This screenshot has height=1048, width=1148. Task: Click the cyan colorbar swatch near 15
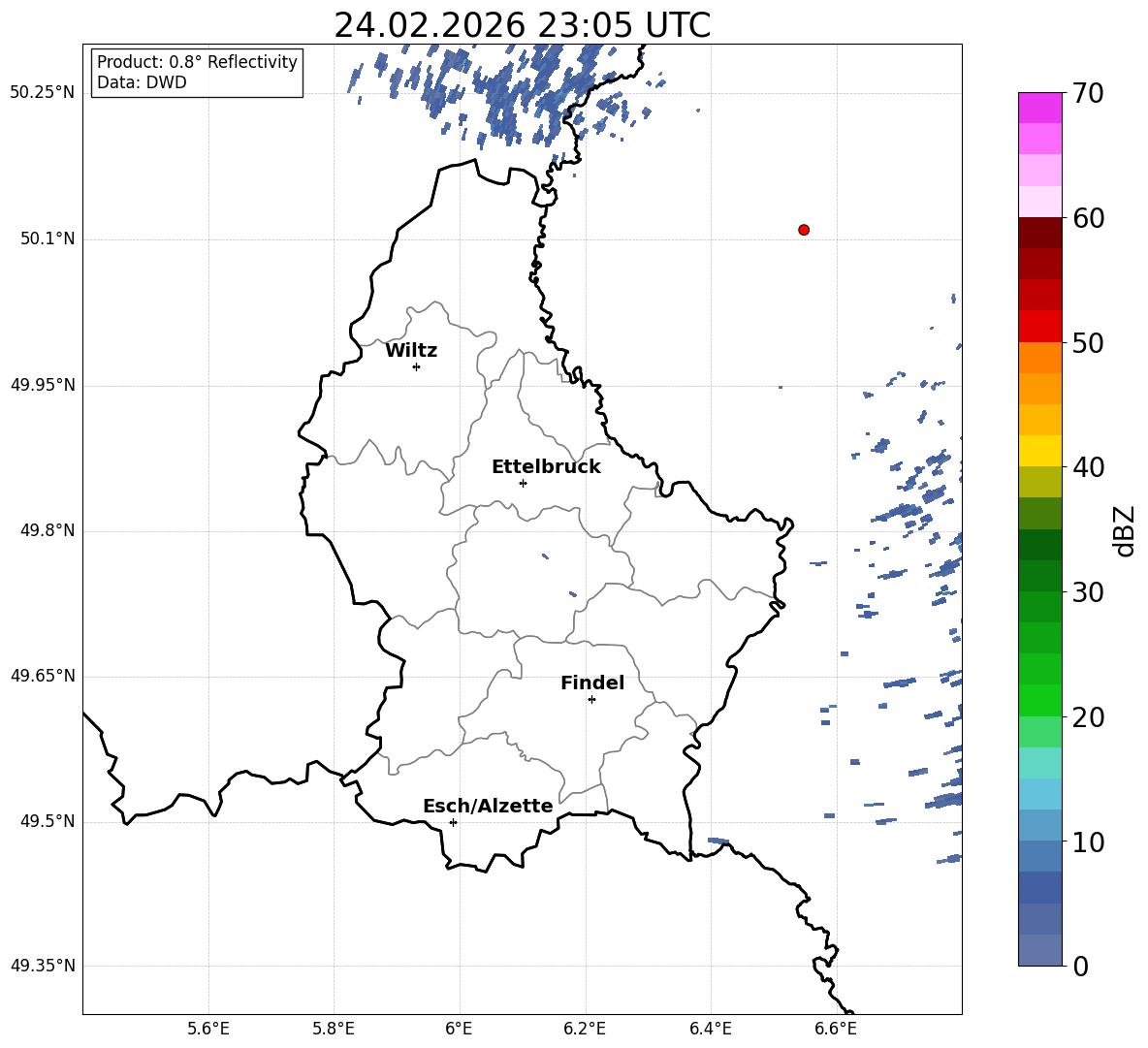click(x=1039, y=763)
